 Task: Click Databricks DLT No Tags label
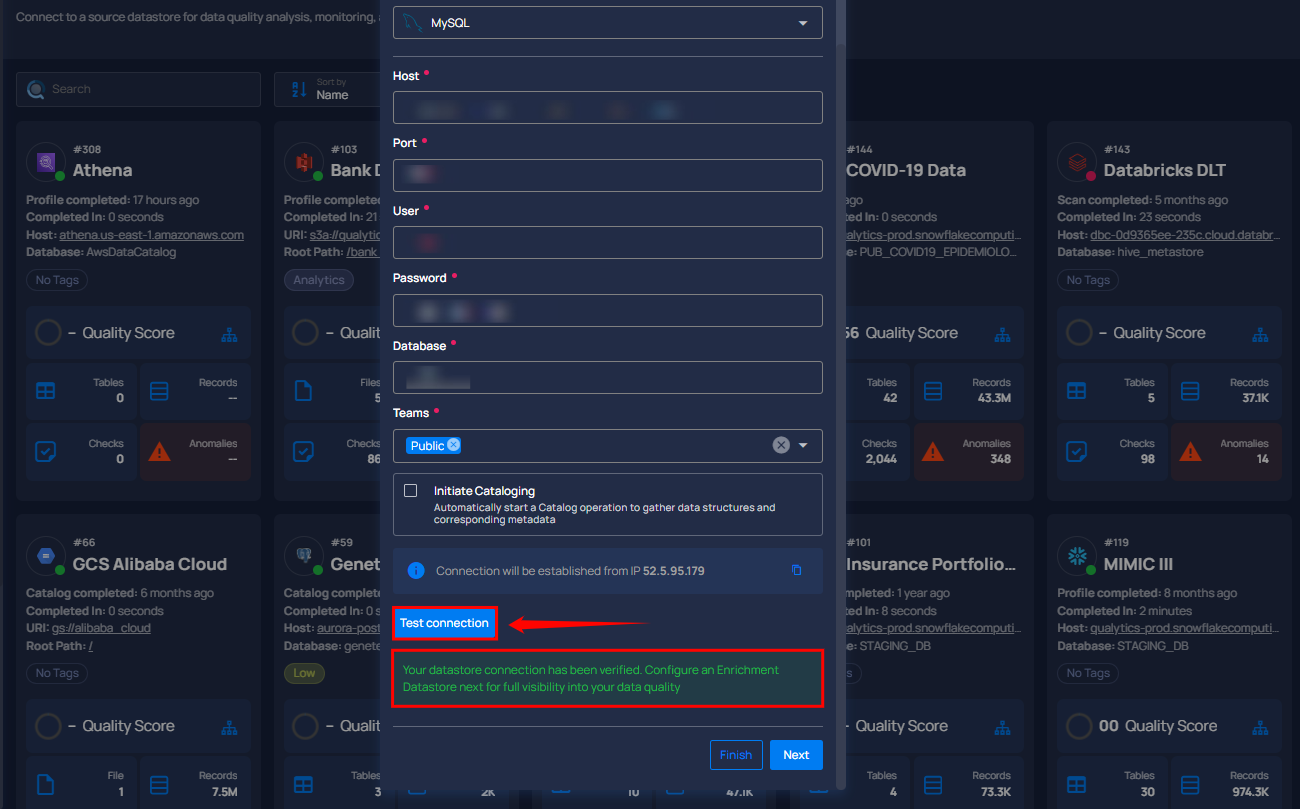1088,280
